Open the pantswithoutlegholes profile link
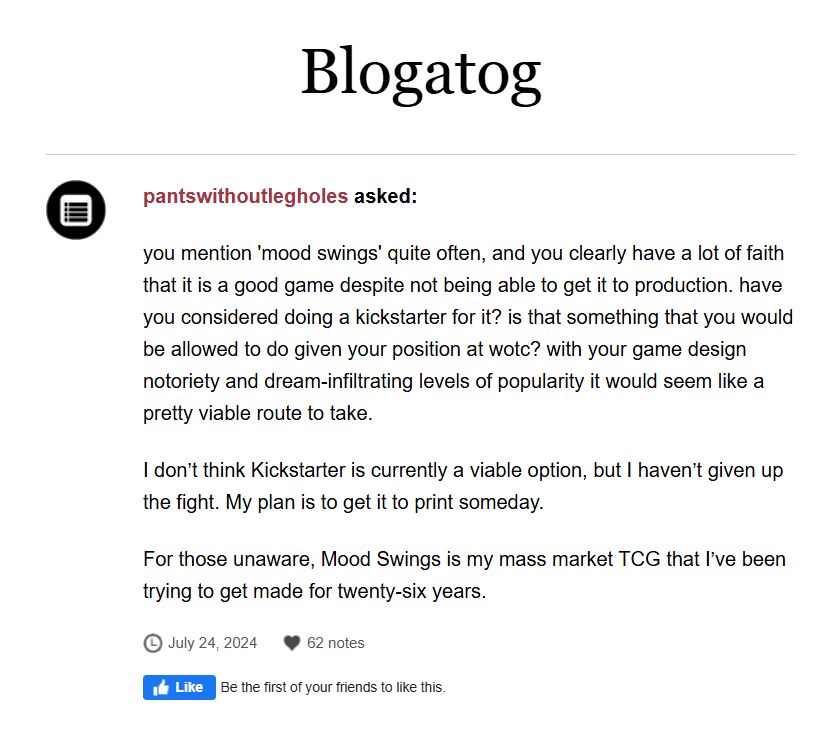The height and width of the screenshot is (745, 834). click(245, 196)
